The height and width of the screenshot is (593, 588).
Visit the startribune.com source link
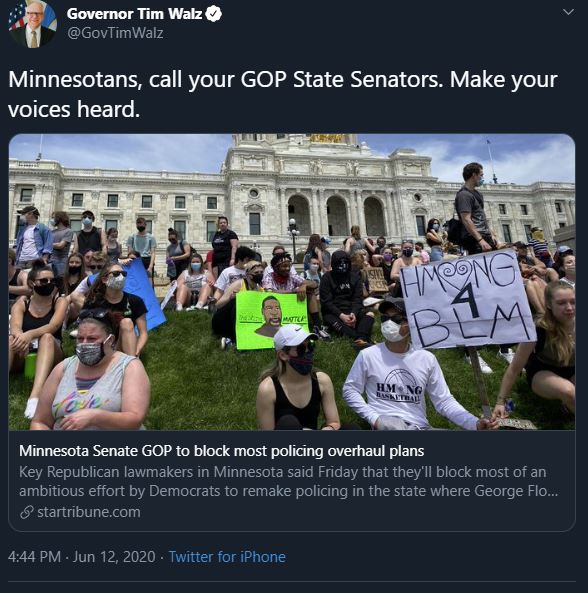[x=89, y=512]
